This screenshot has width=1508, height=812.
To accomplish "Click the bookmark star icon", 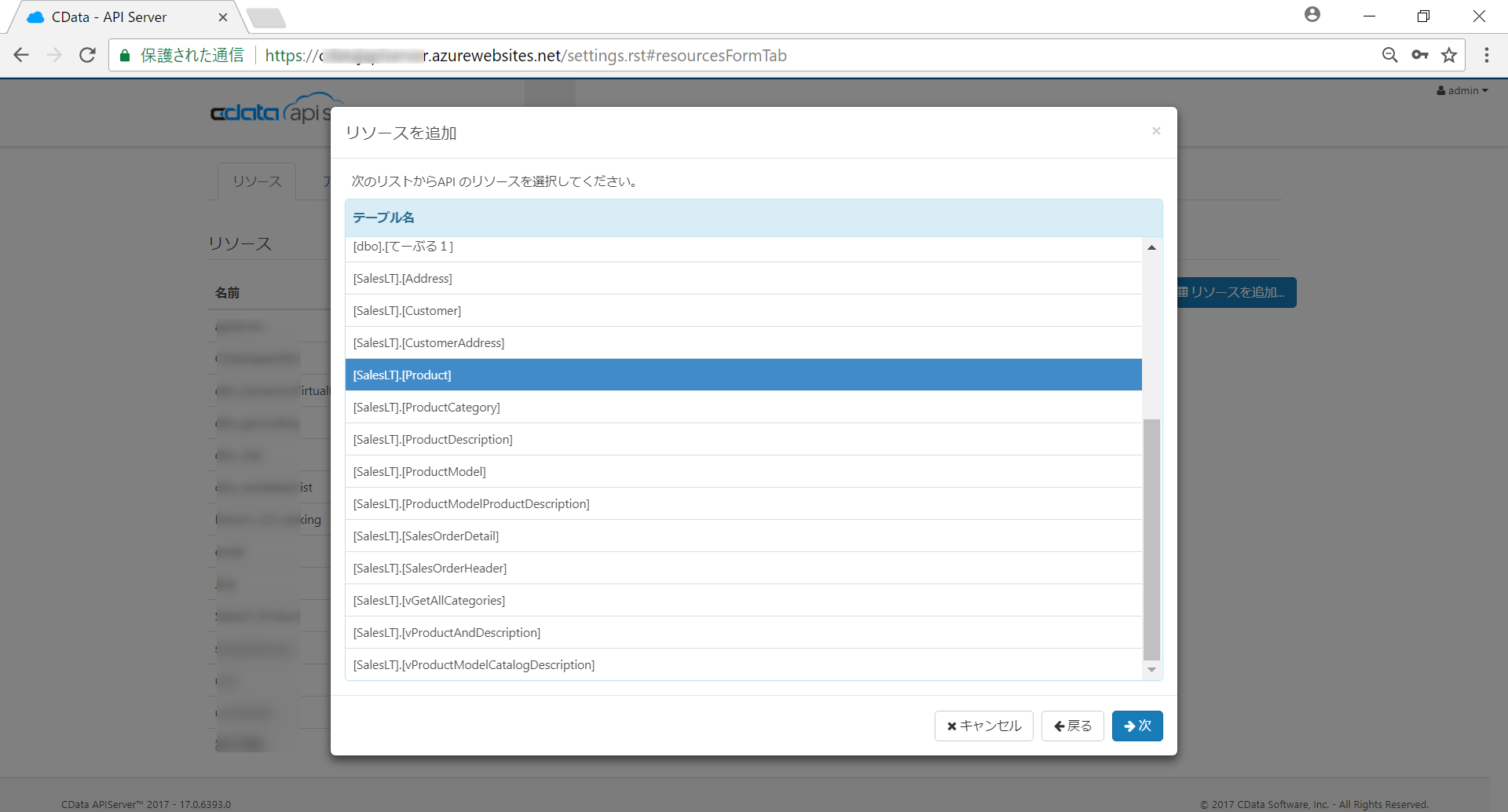I will point(1450,55).
